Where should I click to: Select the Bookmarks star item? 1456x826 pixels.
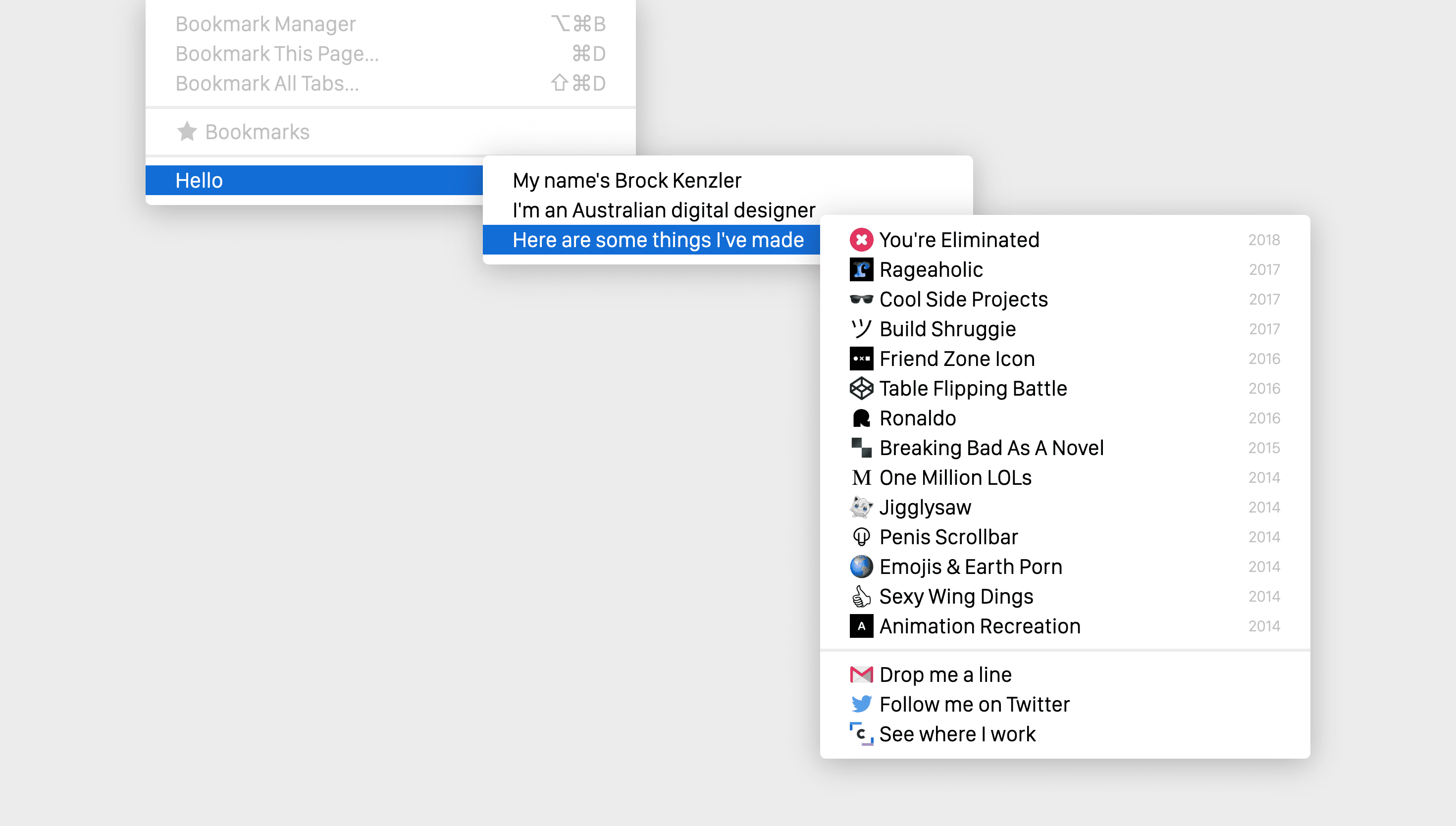point(257,132)
